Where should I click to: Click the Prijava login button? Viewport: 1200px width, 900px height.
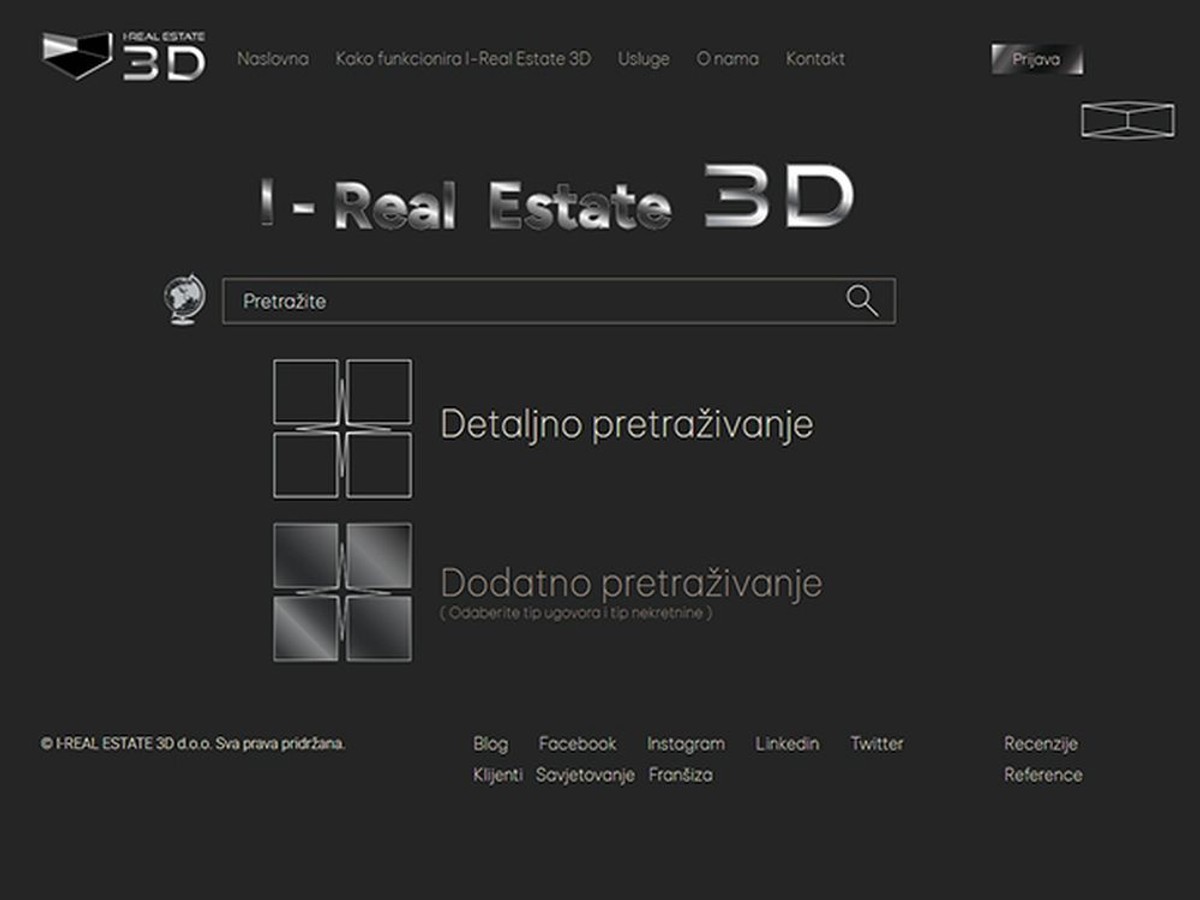pyautogui.click(x=1036, y=59)
